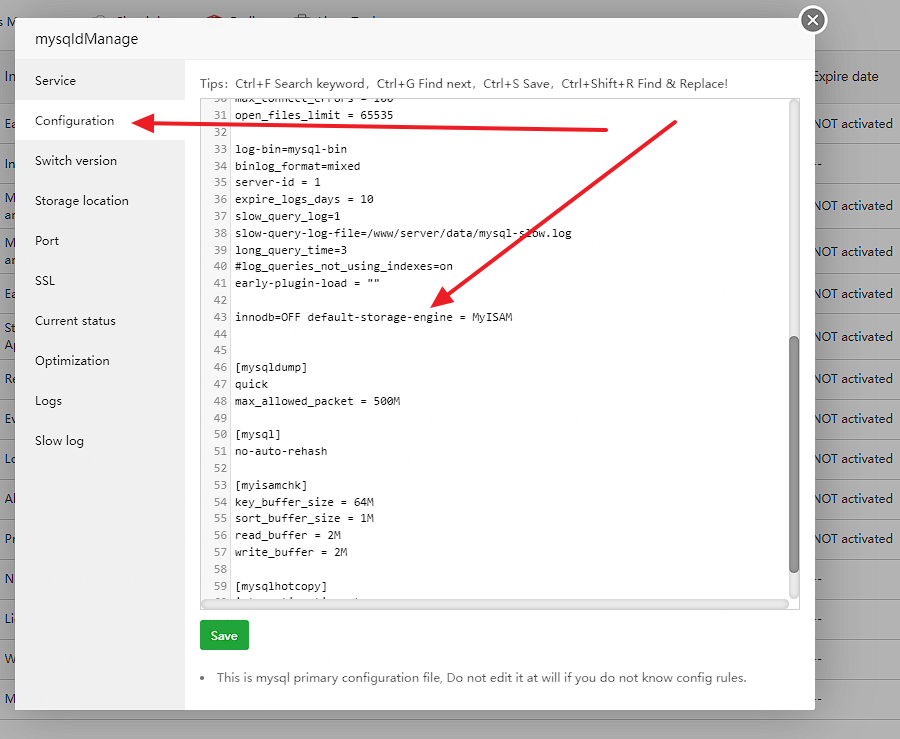Click the max_allowed_packet = 500M line

(x=317, y=401)
